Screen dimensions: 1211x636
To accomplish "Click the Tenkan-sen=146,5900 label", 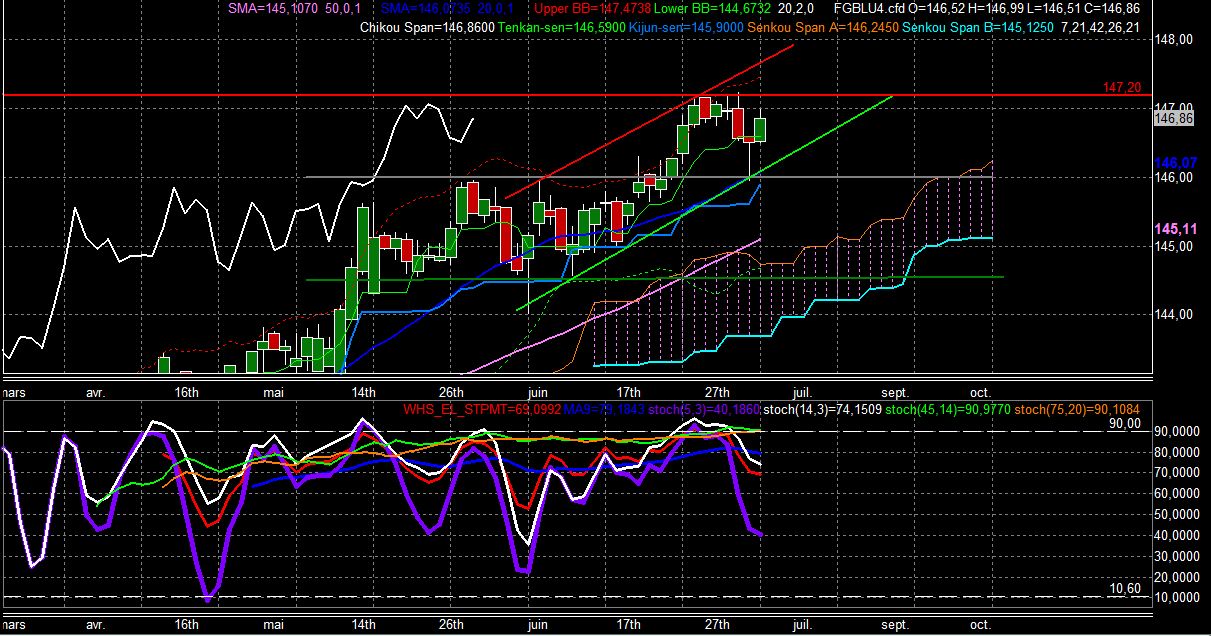I will pyautogui.click(x=562, y=27).
